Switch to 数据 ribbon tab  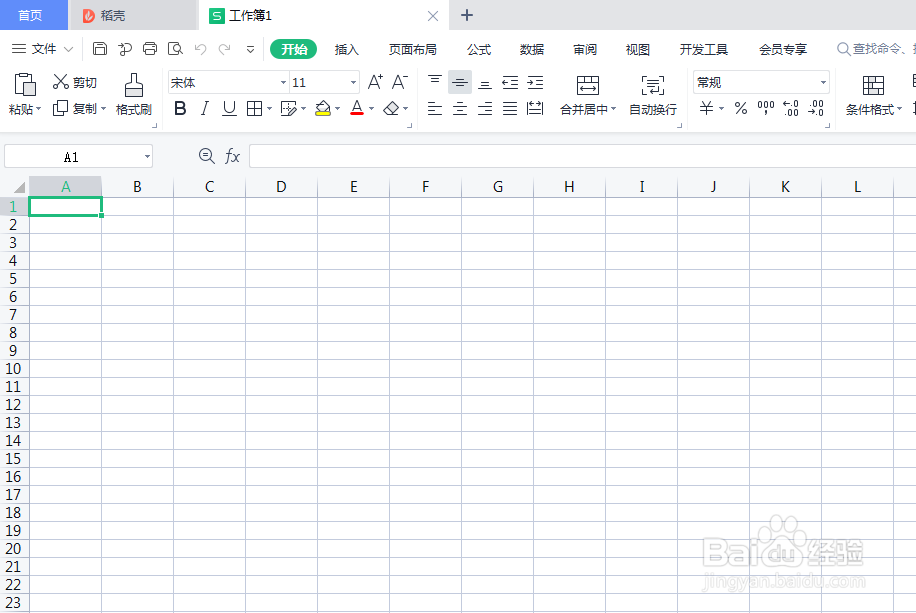[532, 50]
